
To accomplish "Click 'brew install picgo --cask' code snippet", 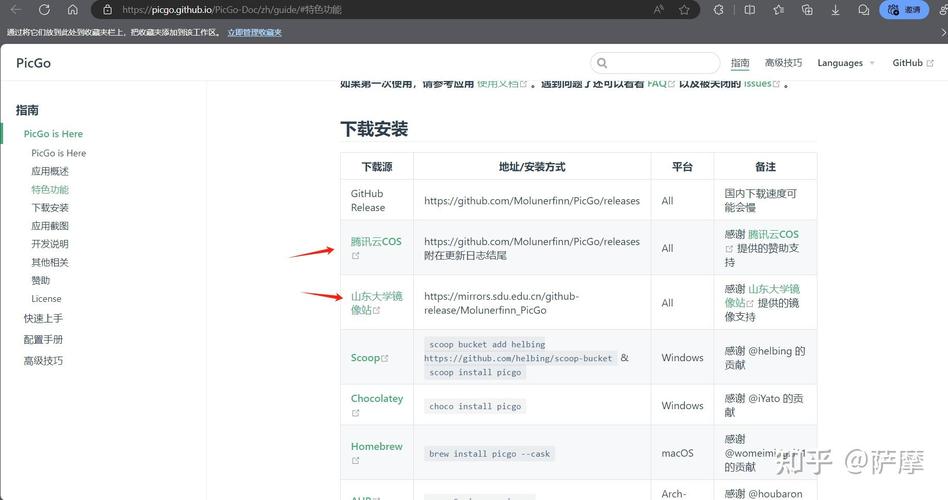I will (x=490, y=453).
